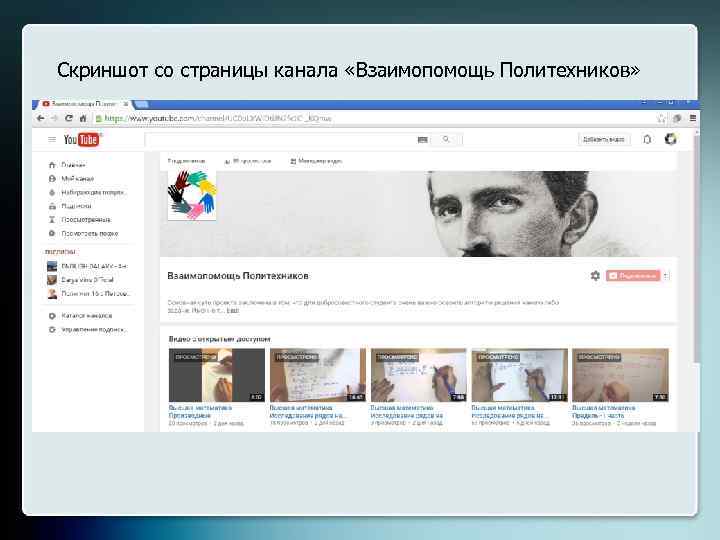Open dropdown next to subscribe button
The height and width of the screenshot is (540, 720).
click(666, 276)
